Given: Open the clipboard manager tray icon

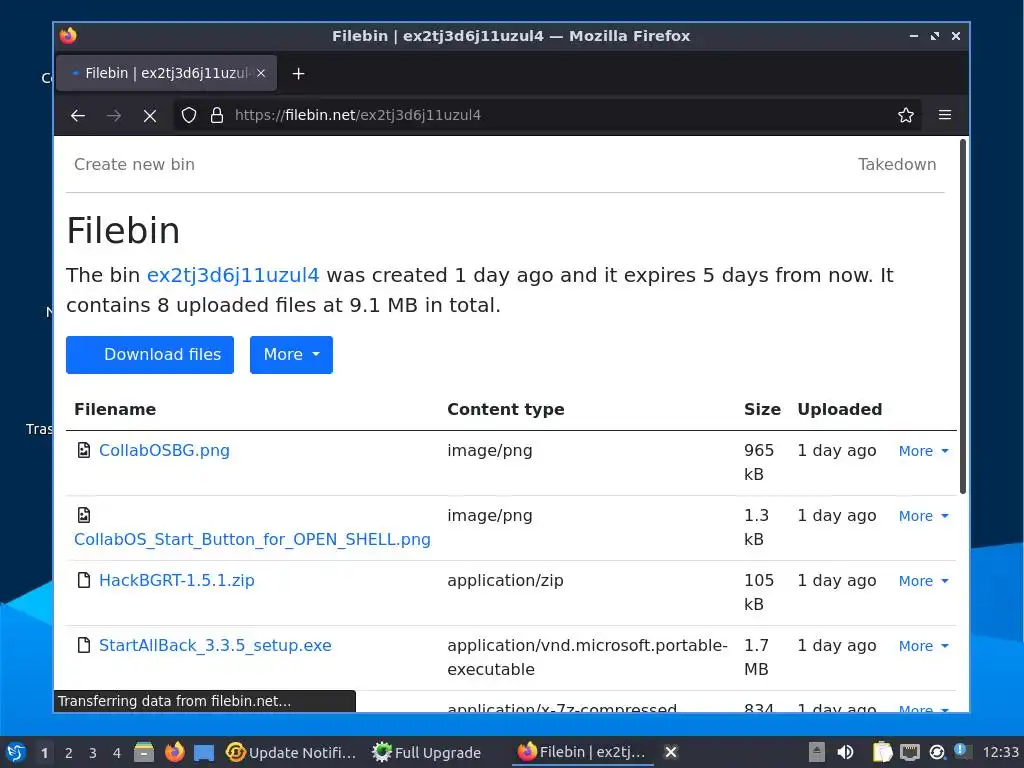Looking at the screenshot, I should 882,752.
